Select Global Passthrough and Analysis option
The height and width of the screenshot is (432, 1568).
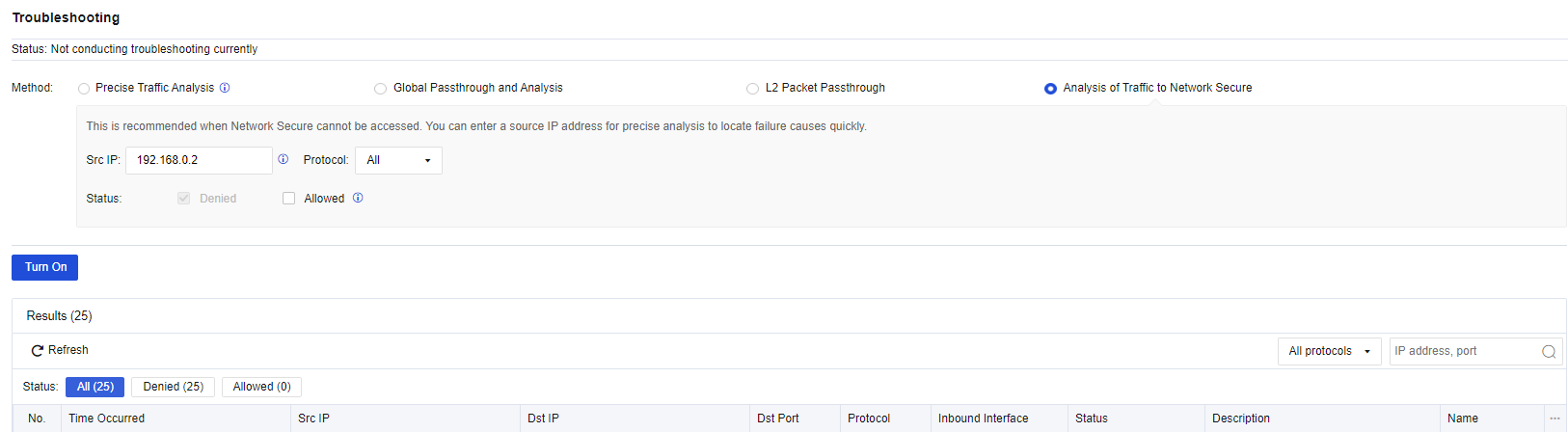[380, 89]
